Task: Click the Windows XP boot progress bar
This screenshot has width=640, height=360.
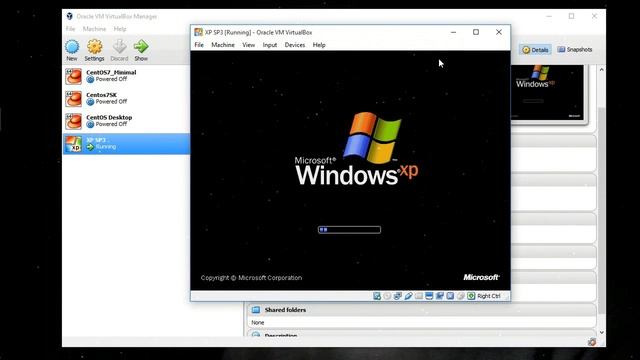Action: 349,230
